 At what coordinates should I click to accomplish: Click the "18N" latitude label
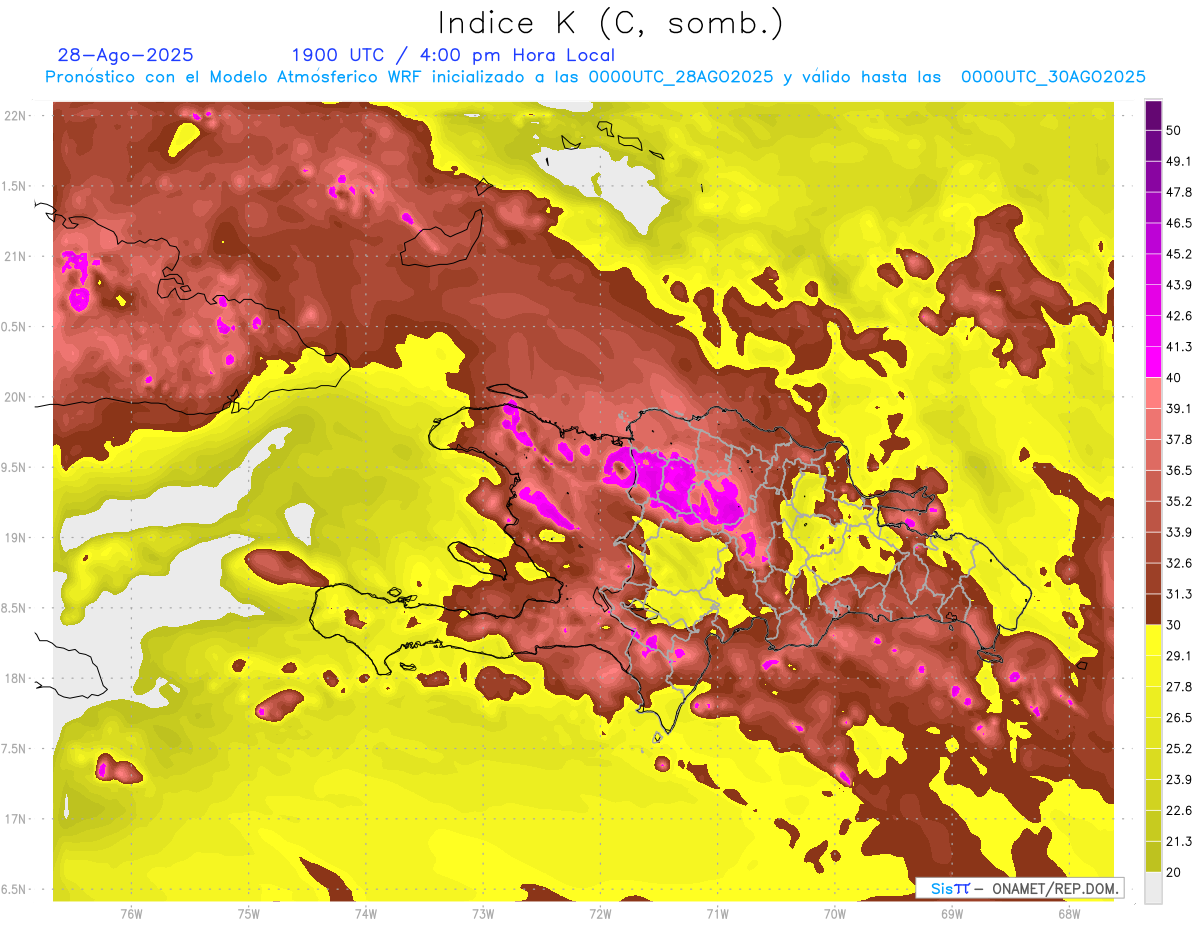point(15,679)
